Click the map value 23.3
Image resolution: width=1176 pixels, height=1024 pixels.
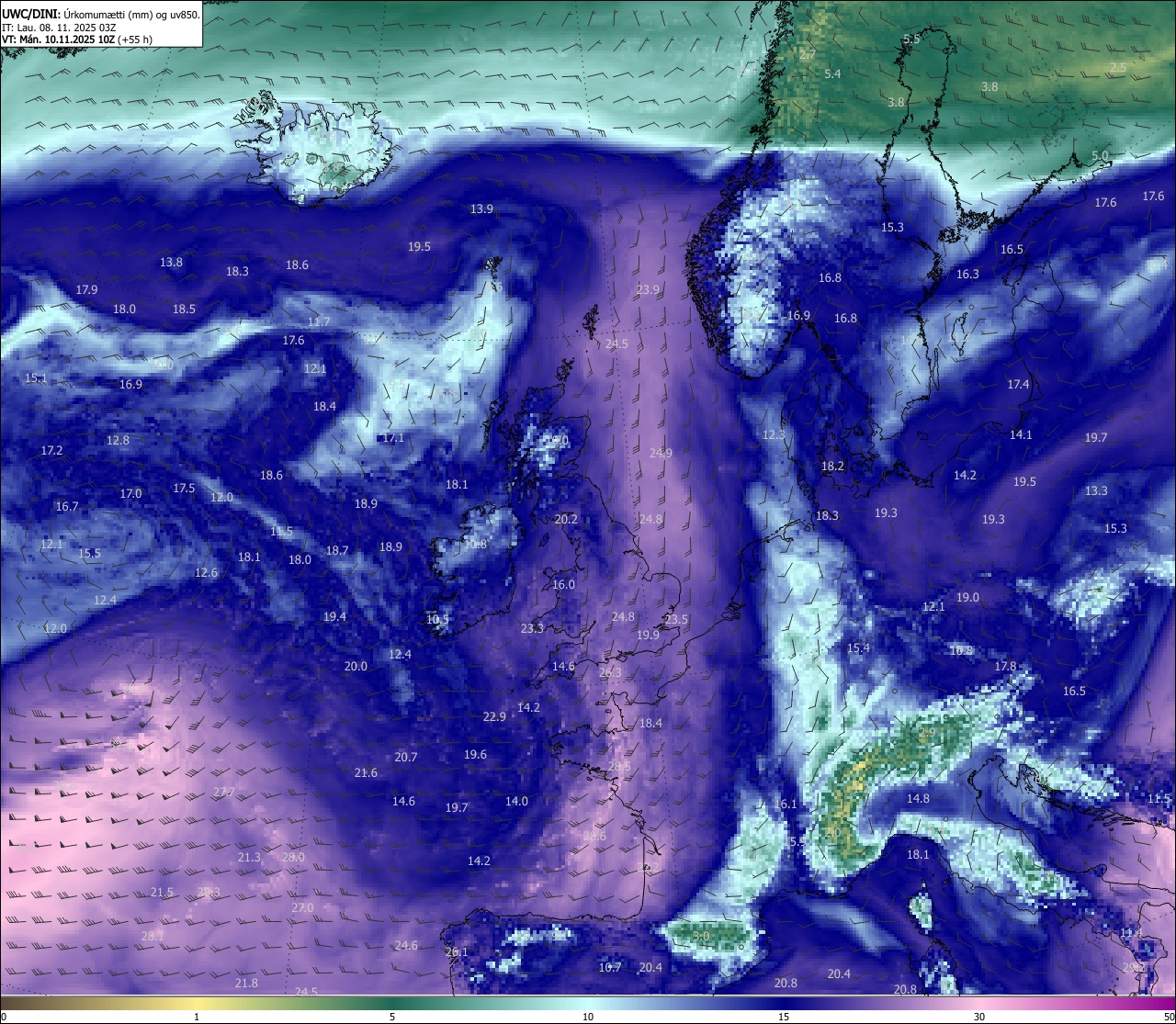532,628
